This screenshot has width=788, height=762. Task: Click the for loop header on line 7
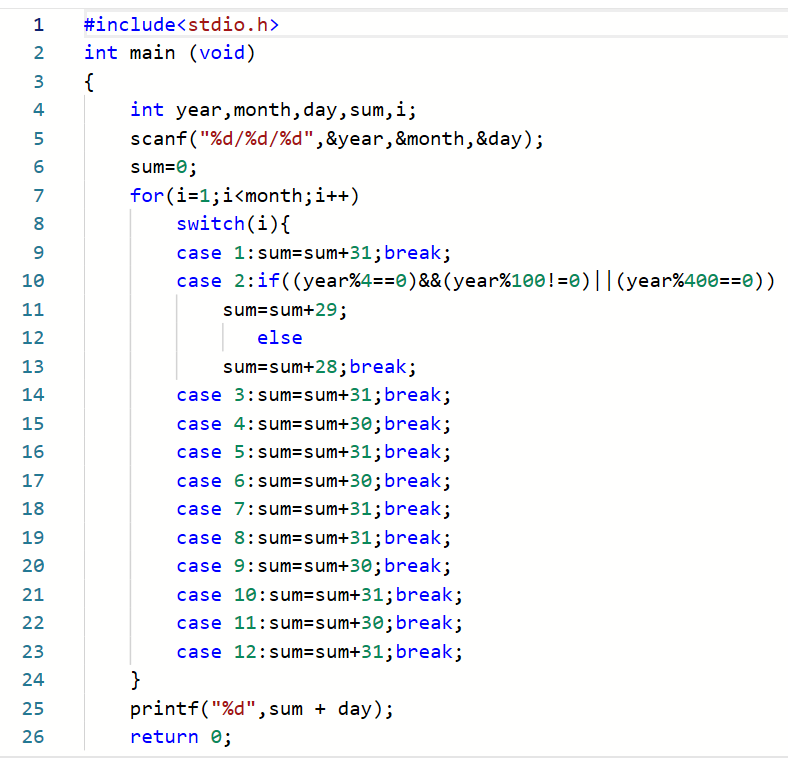coord(245,196)
